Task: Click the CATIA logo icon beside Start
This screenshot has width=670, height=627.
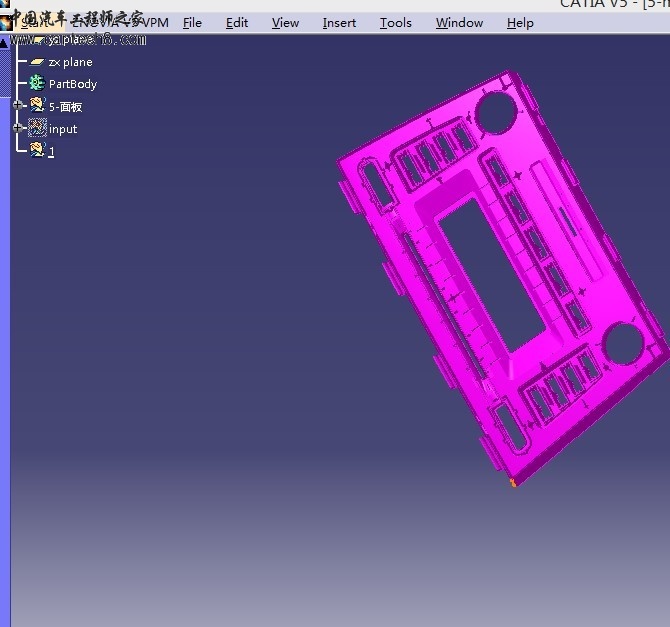Action: [x=6, y=22]
